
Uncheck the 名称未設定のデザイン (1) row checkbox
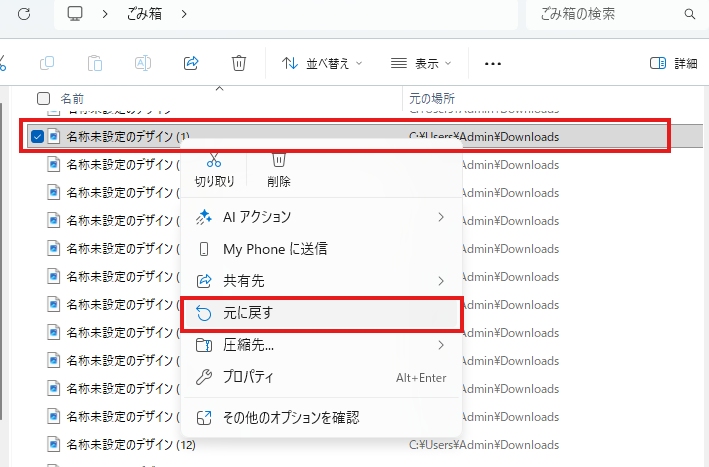click(x=38, y=136)
